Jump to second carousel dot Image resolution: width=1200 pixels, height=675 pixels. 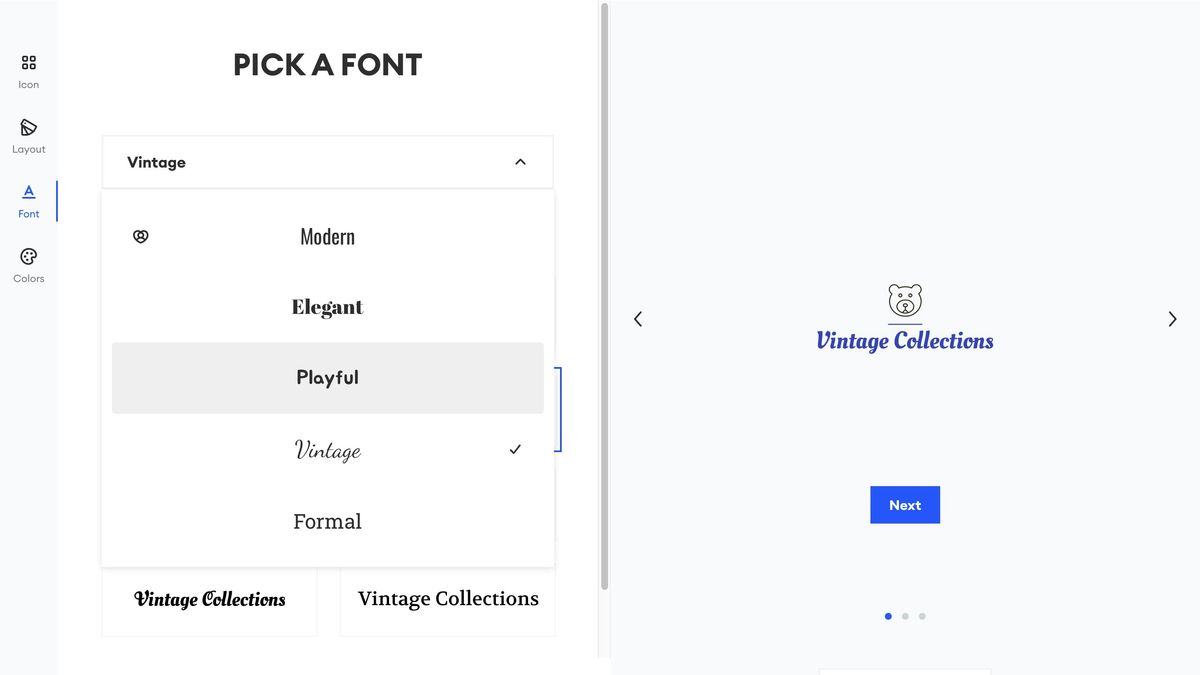tap(905, 616)
